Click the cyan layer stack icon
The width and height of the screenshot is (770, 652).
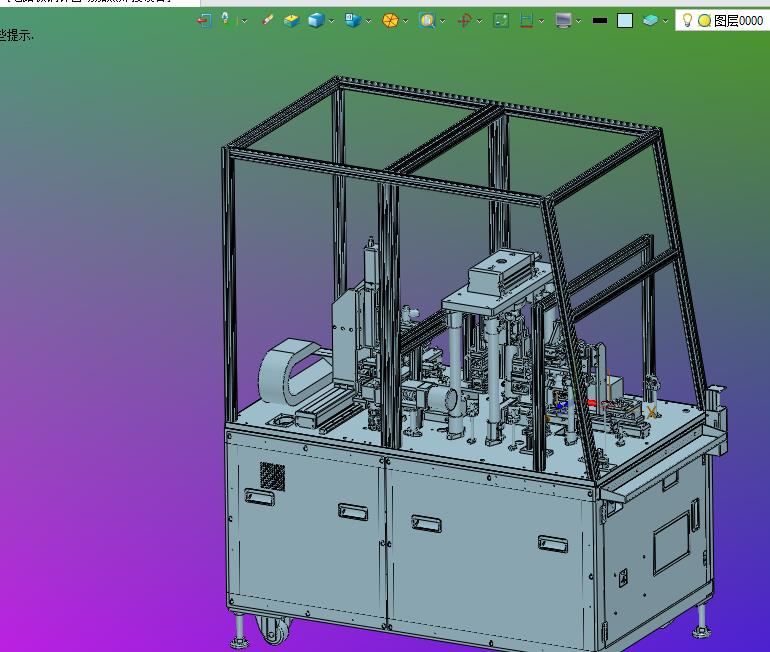pyautogui.click(x=650, y=21)
